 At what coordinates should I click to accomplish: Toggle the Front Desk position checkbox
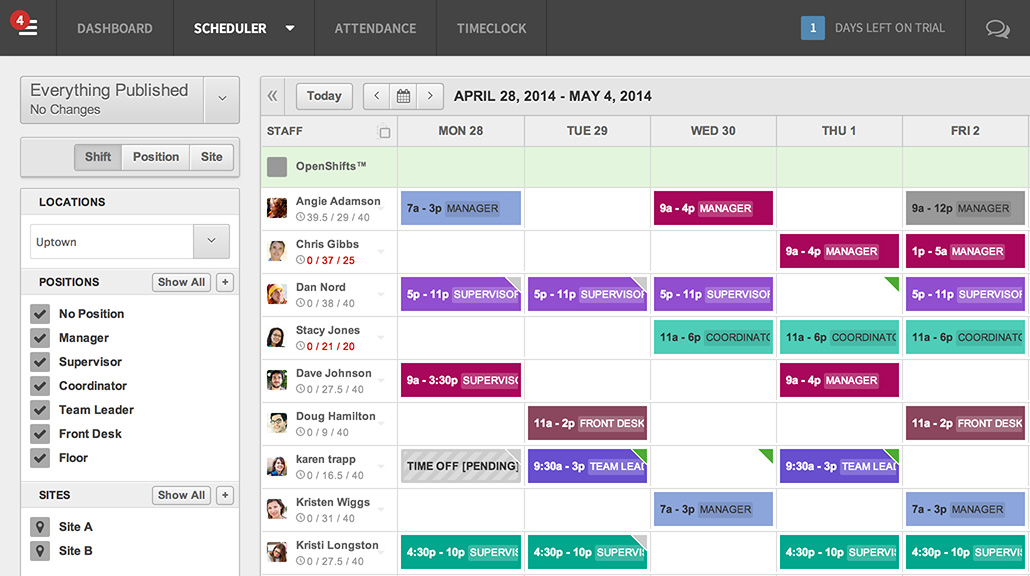(40, 434)
